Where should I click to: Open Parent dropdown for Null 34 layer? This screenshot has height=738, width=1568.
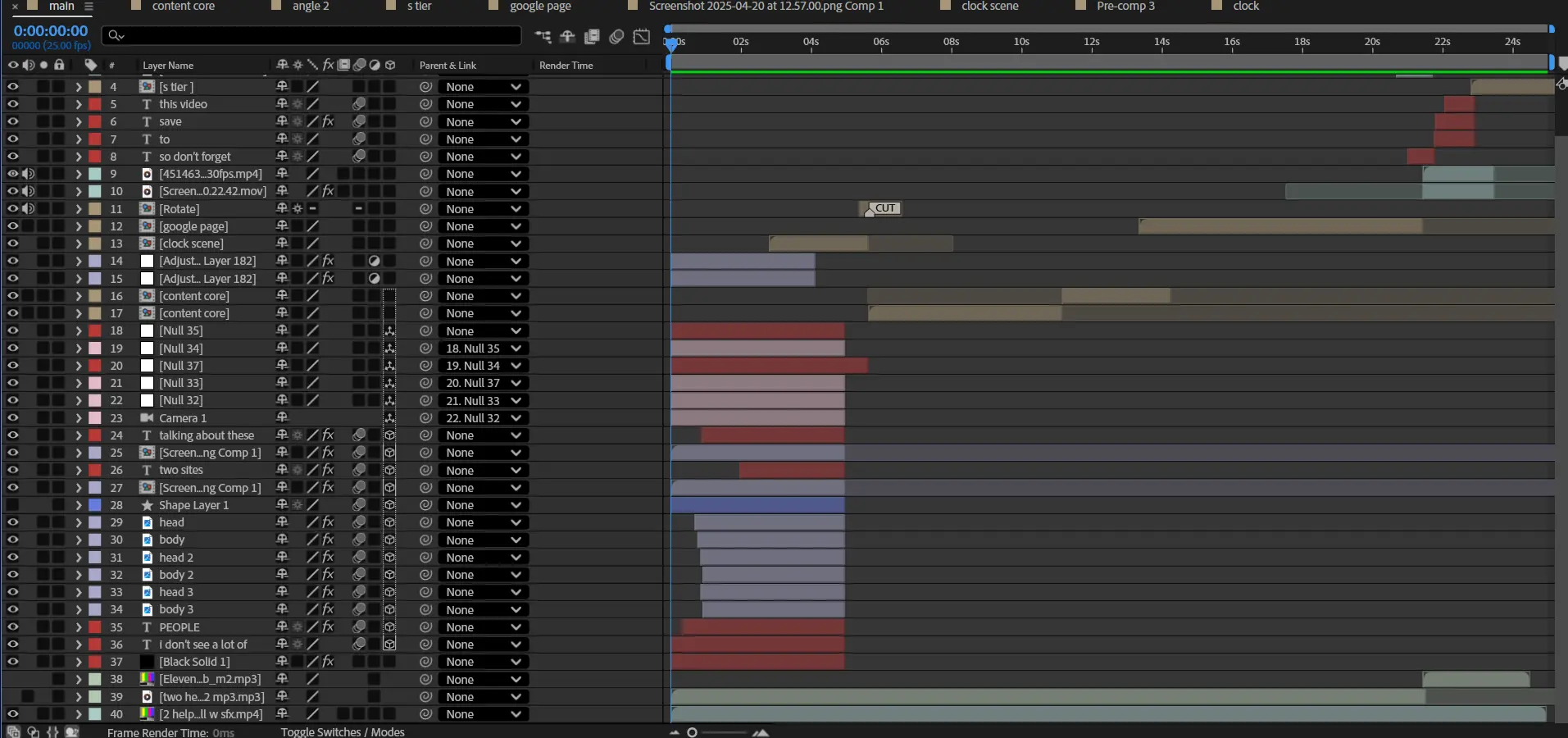[x=483, y=348]
